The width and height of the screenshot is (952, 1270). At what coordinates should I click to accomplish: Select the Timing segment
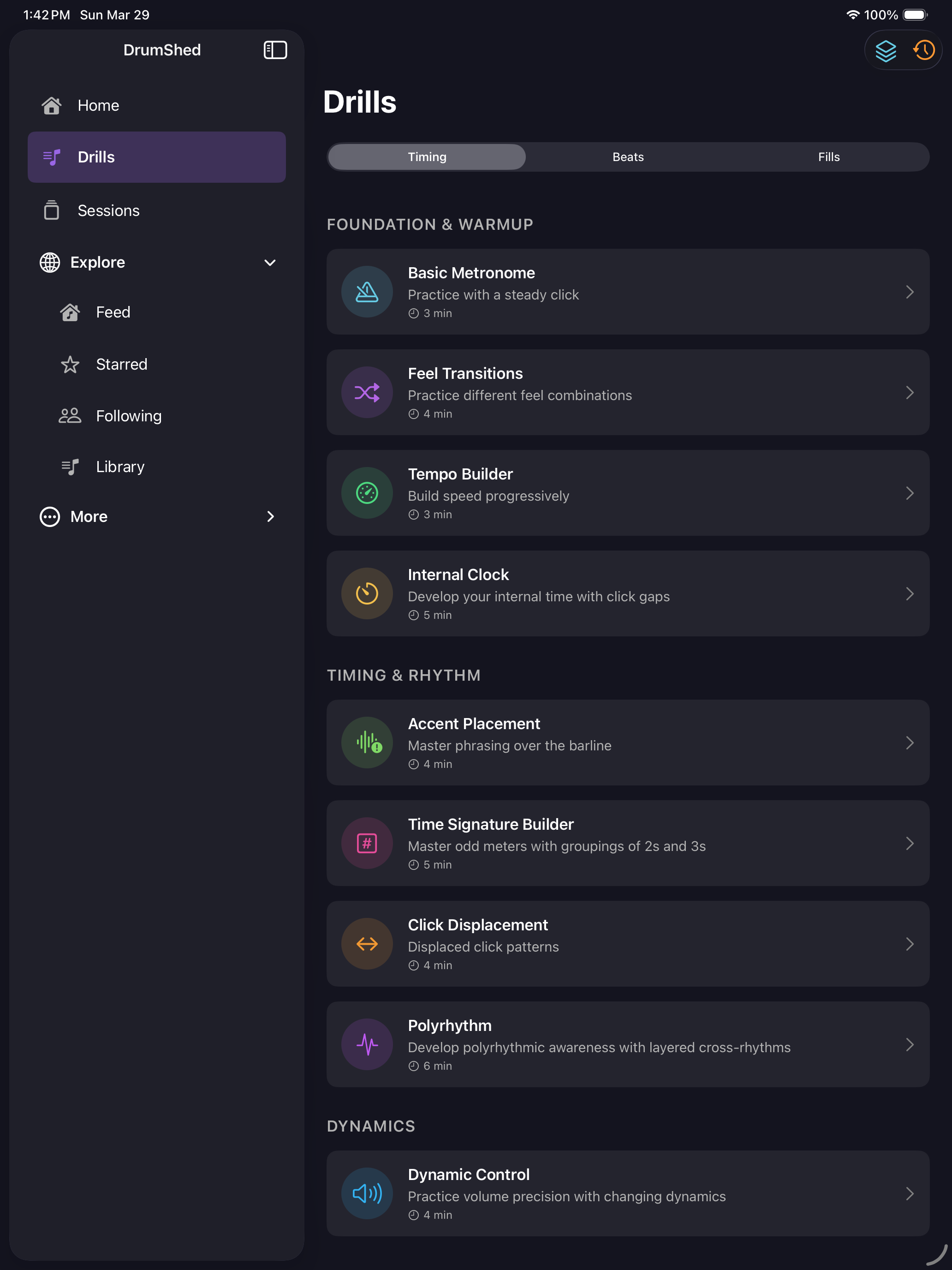[x=427, y=157]
